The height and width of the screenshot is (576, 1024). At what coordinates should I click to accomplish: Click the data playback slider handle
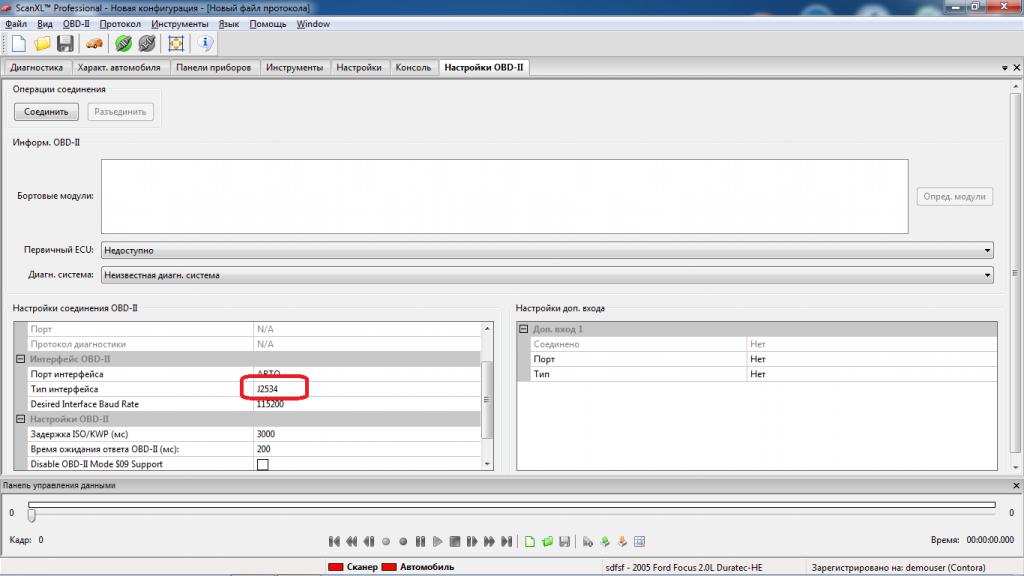[x=31, y=515]
